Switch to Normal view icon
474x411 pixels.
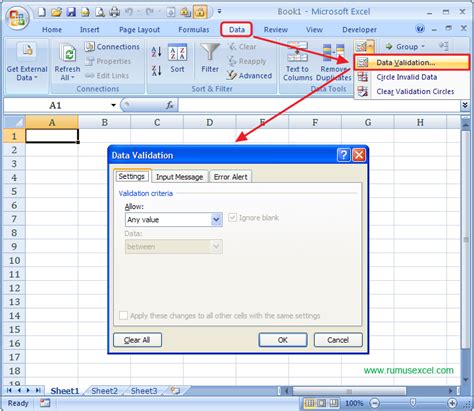tap(309, 403)
